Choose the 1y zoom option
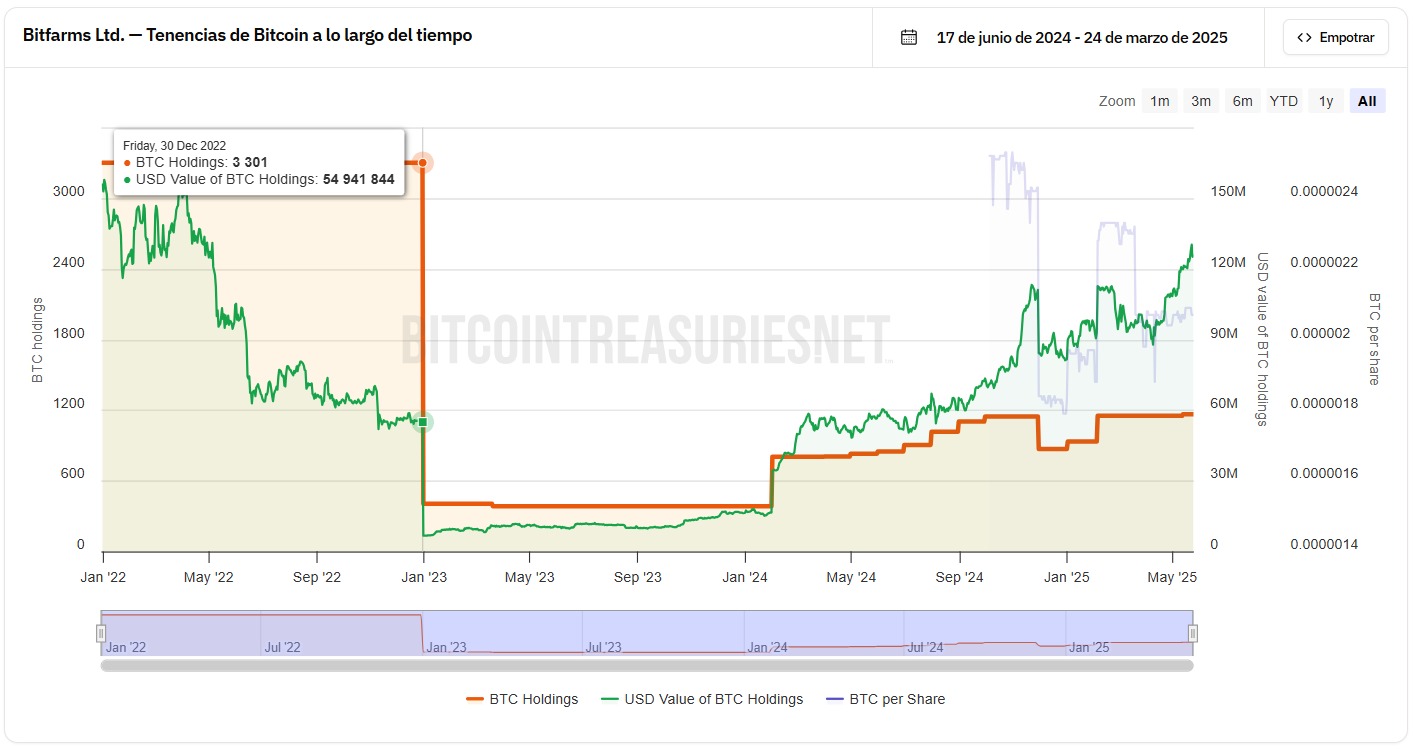 coord(1326,101)
